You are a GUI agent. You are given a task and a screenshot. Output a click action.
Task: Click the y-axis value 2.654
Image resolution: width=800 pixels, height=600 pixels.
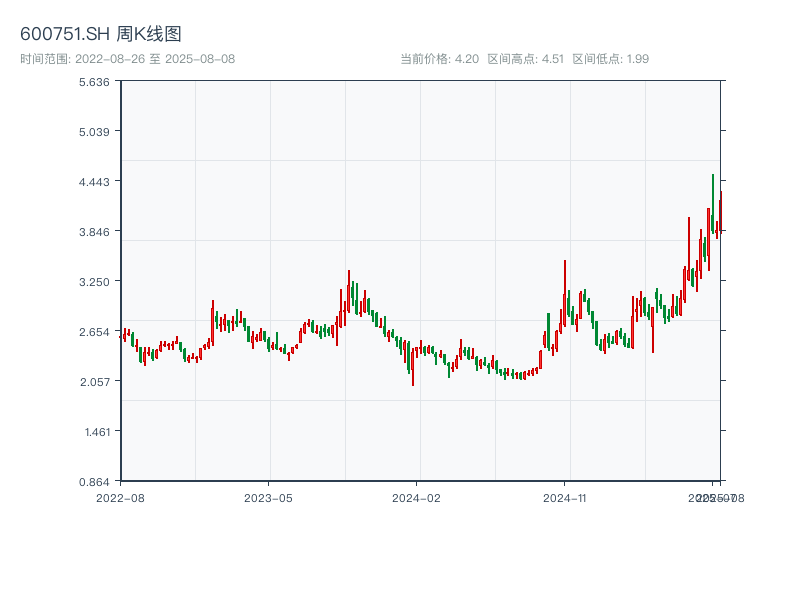pyautogui.click(x=94, y=332)
